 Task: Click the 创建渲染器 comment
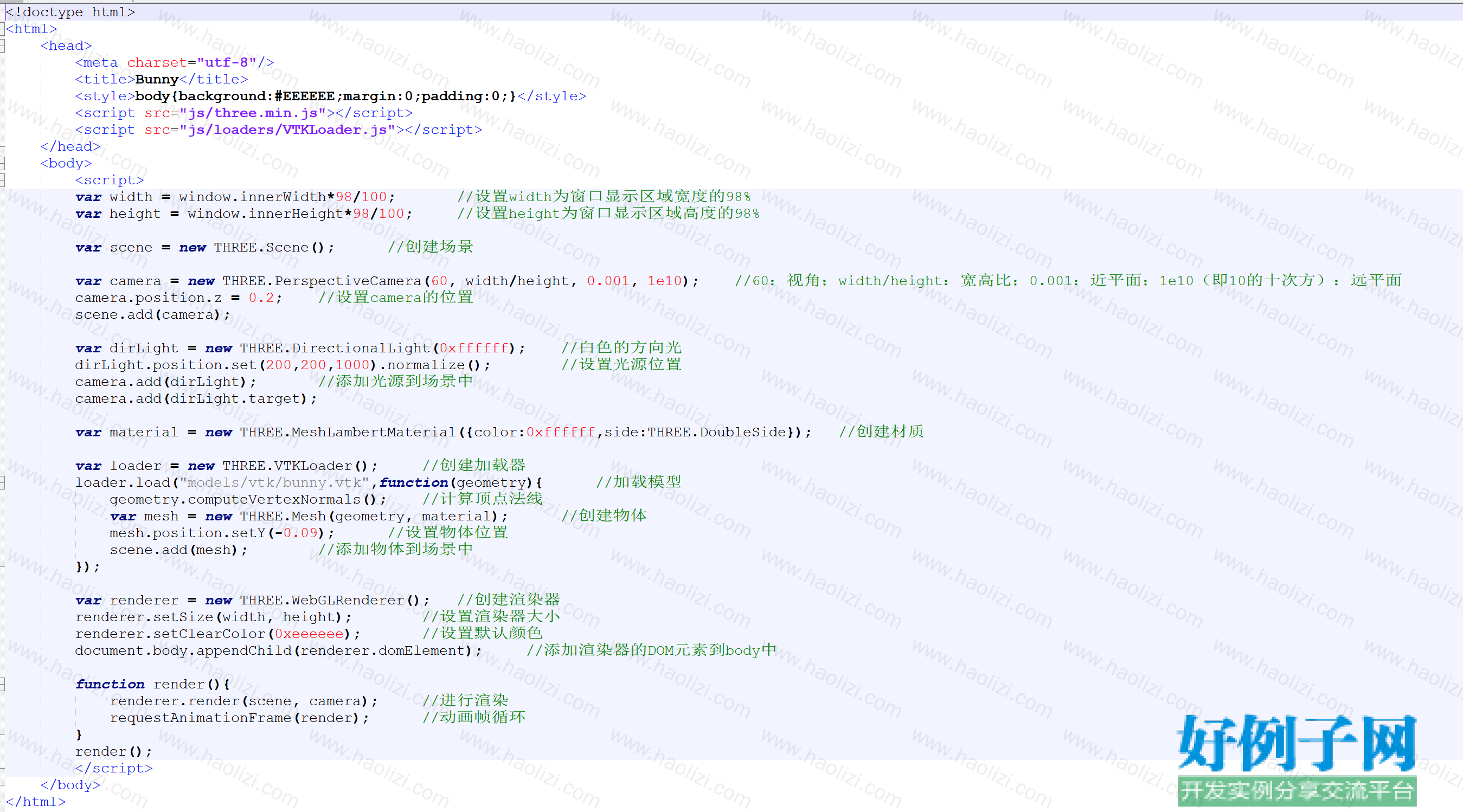pos(509,600)
